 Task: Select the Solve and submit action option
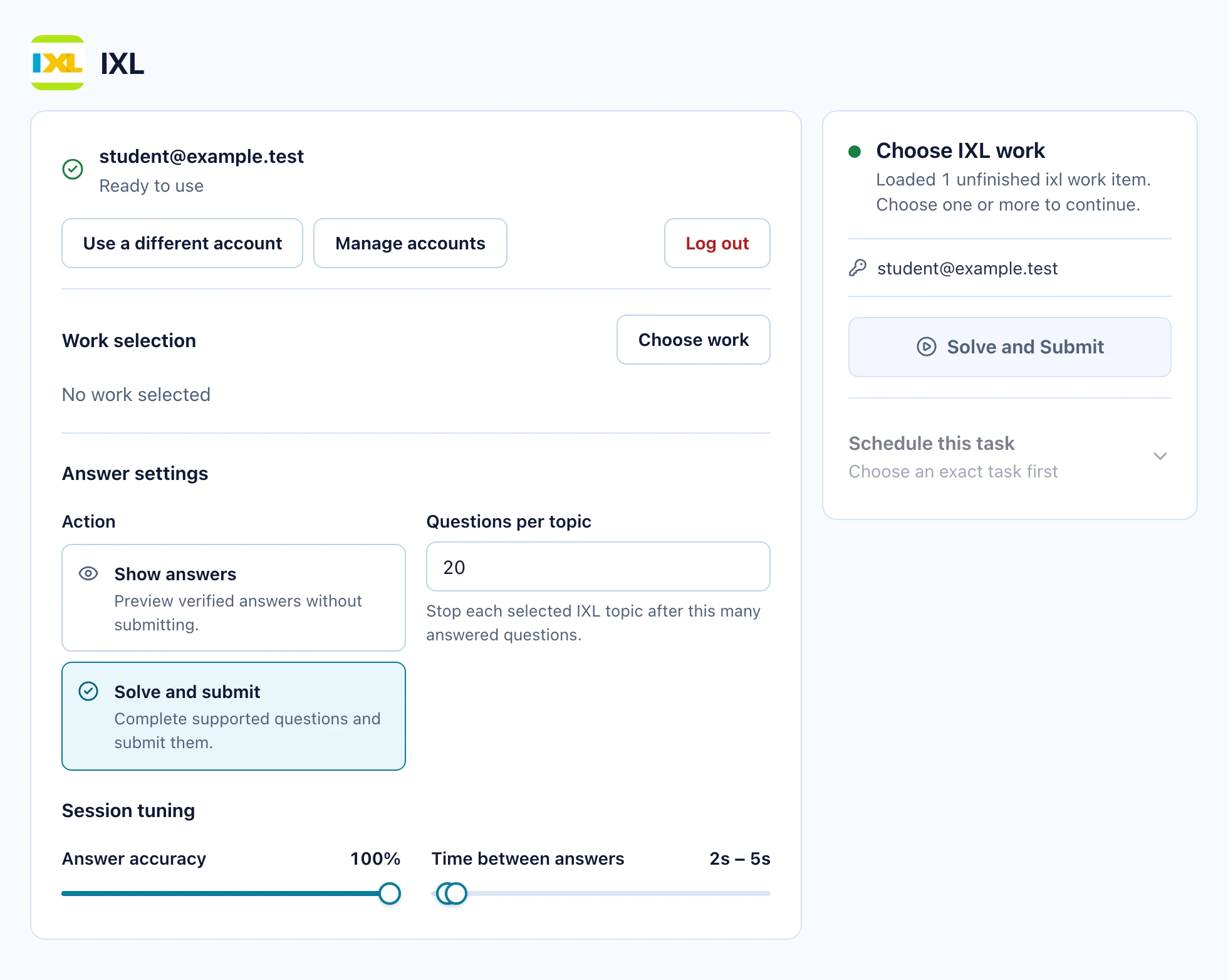[234, 716]
